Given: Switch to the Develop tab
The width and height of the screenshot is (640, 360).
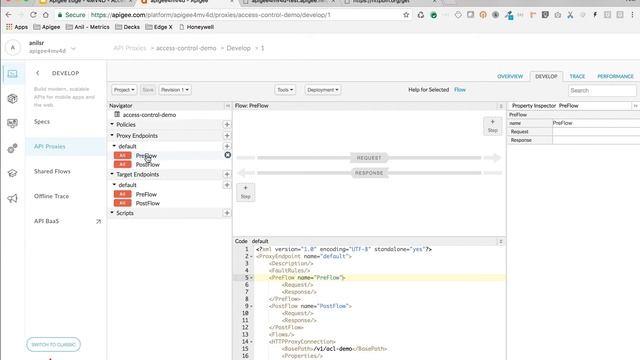Looking at the screenshot, I should coord(546,76).
